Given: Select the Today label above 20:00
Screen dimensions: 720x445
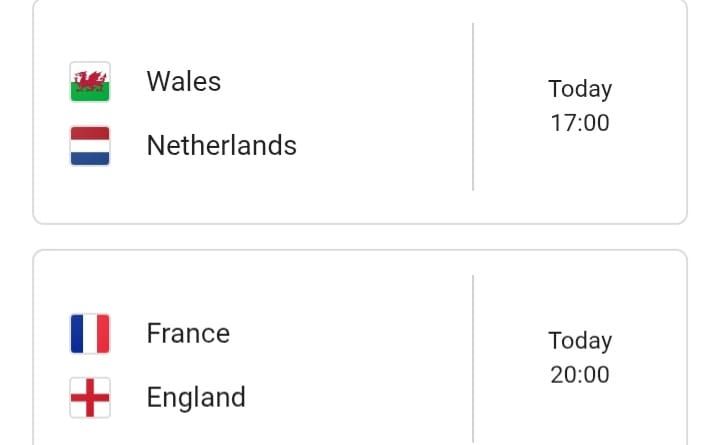Looking at the screenshot, I should pos(580,341).
